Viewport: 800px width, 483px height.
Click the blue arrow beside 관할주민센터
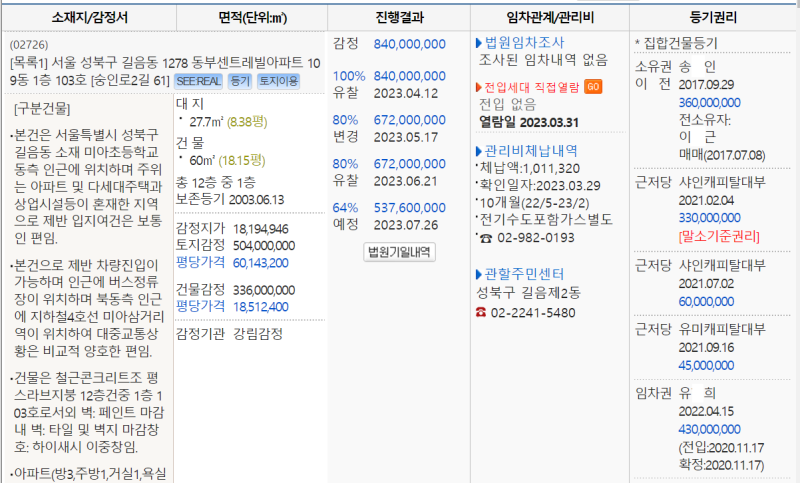point(479,275)
